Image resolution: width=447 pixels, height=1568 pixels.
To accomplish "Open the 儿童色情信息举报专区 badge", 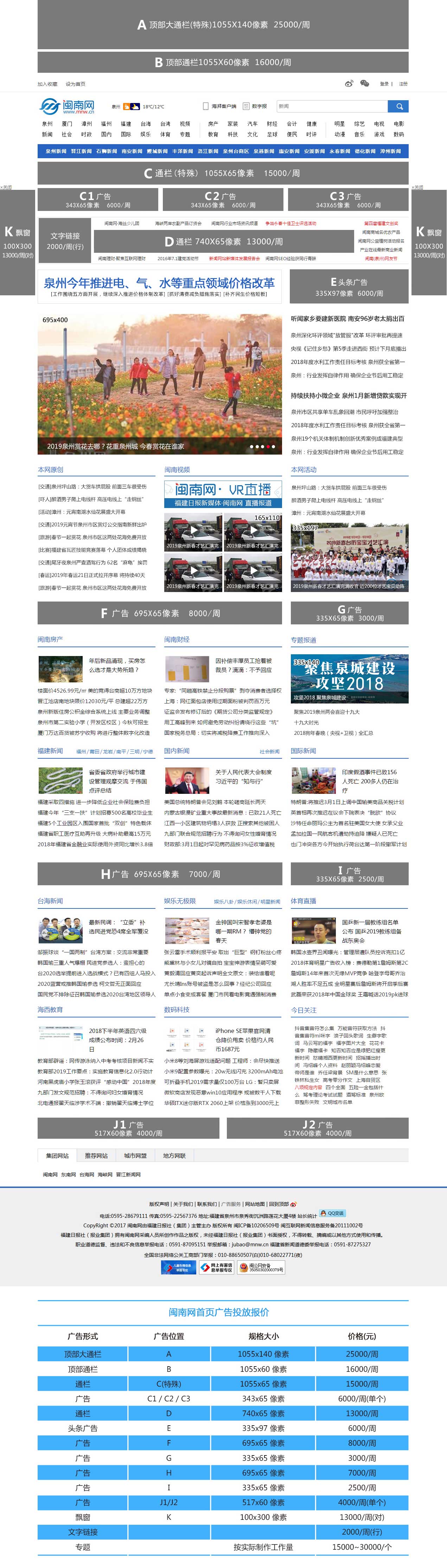I will 178,1267.
